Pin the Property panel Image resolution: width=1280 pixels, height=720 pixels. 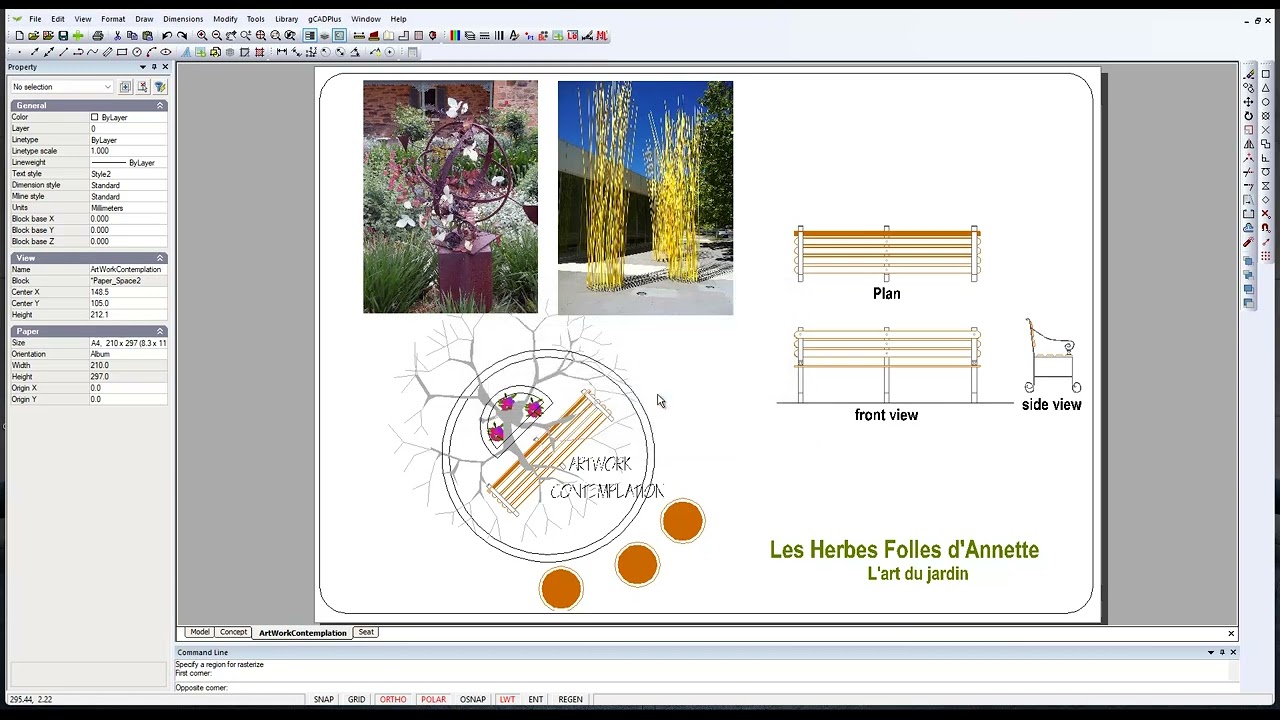[x=153, y=67]
